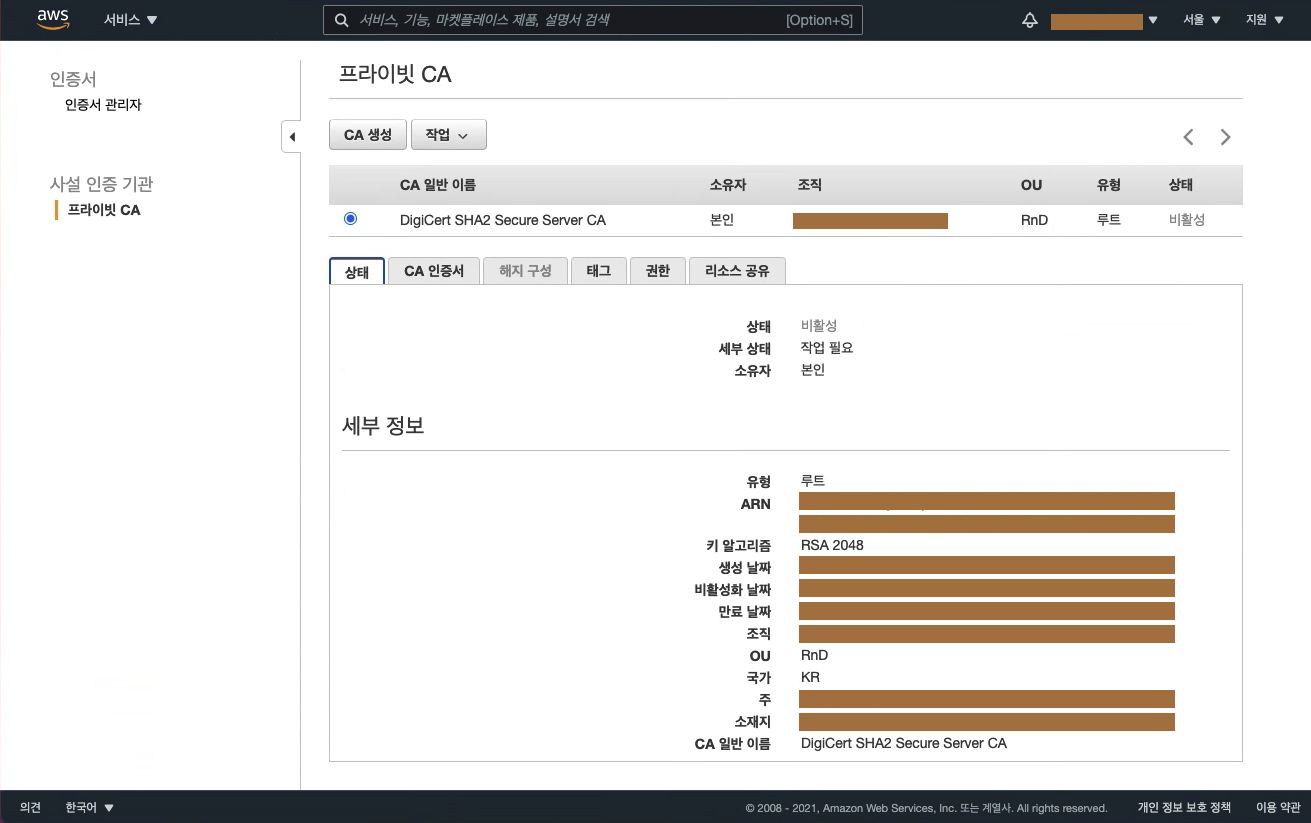Open the 한국어 language selector

90,808
